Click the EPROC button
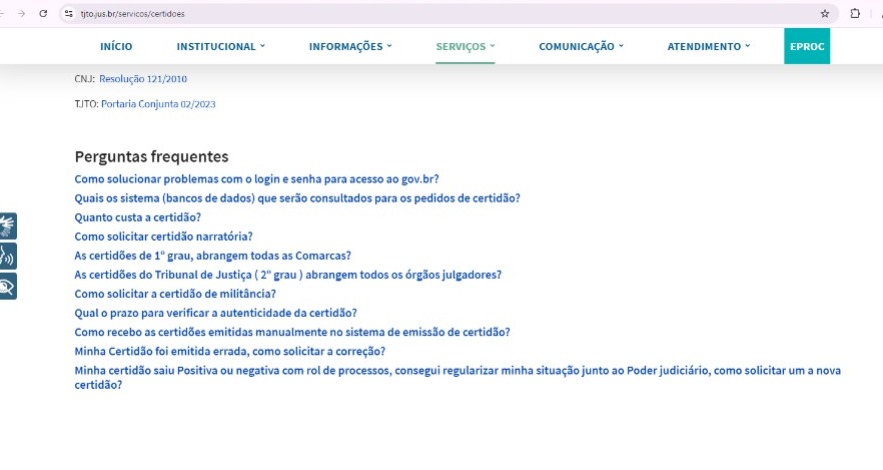 [806, 47]
